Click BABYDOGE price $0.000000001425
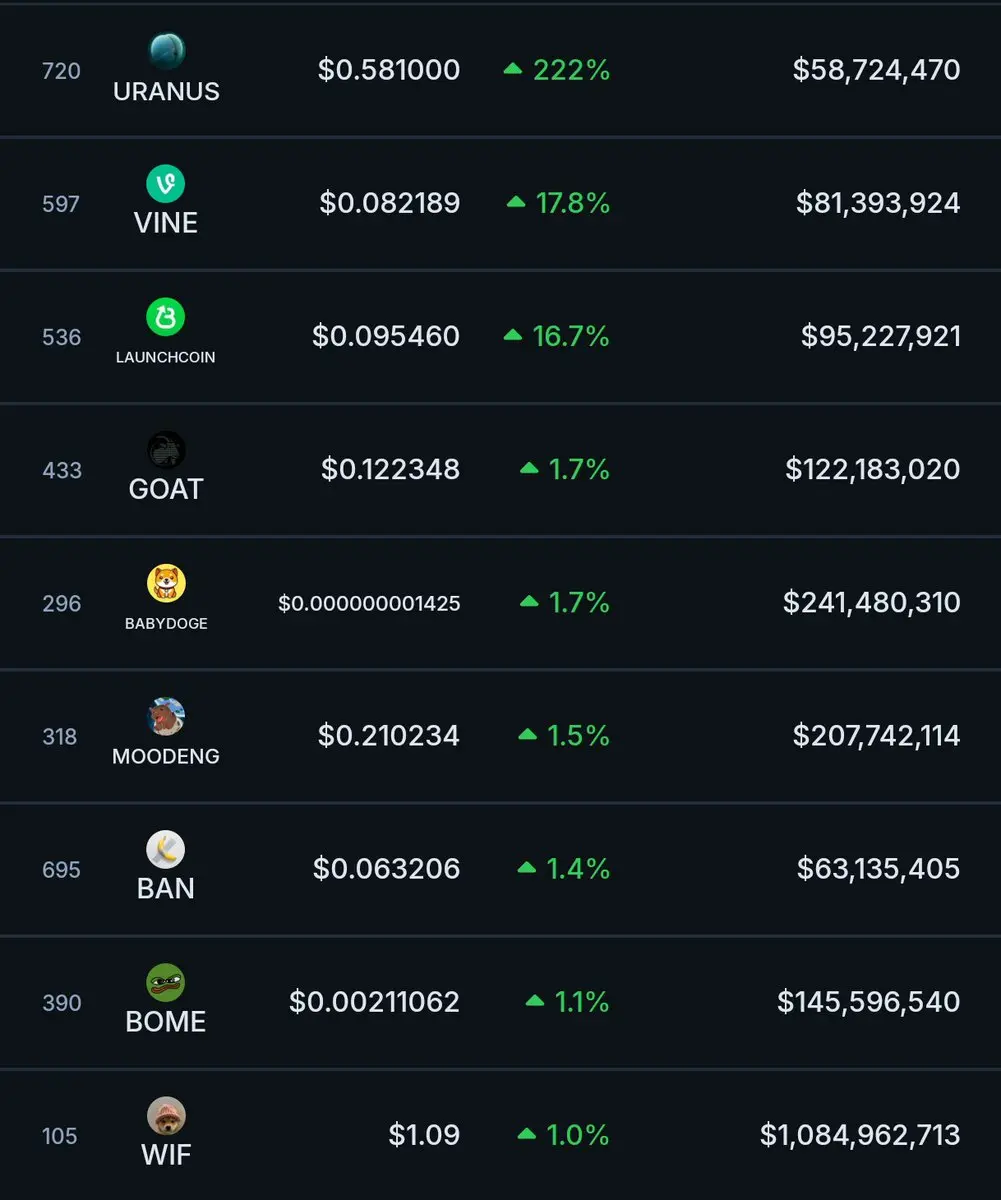The height and width of the screenshot is (1200, 1001). tap(369, 603)
